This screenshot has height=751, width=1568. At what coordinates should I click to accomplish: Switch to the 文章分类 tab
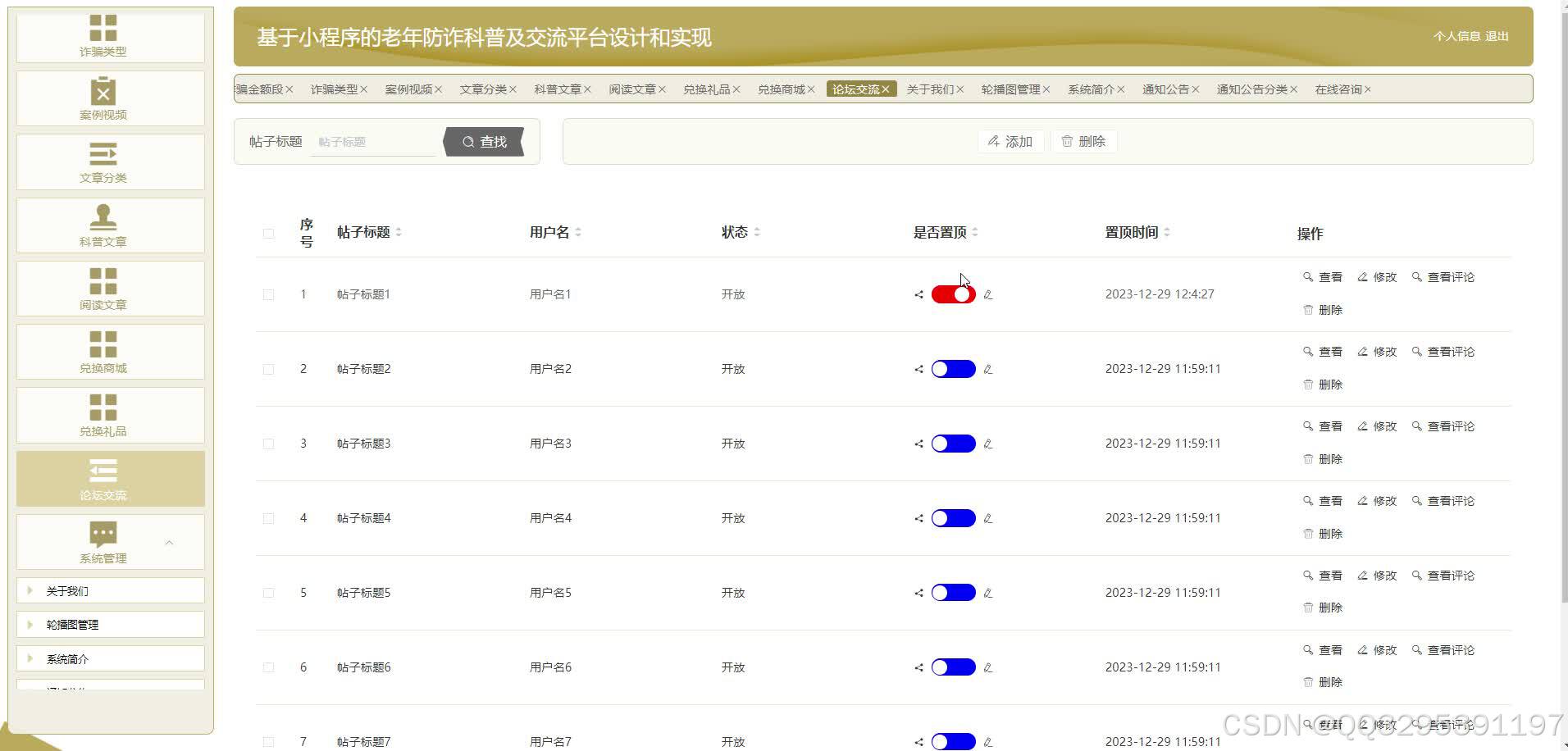pyautogui.click(x=483, y=89)
